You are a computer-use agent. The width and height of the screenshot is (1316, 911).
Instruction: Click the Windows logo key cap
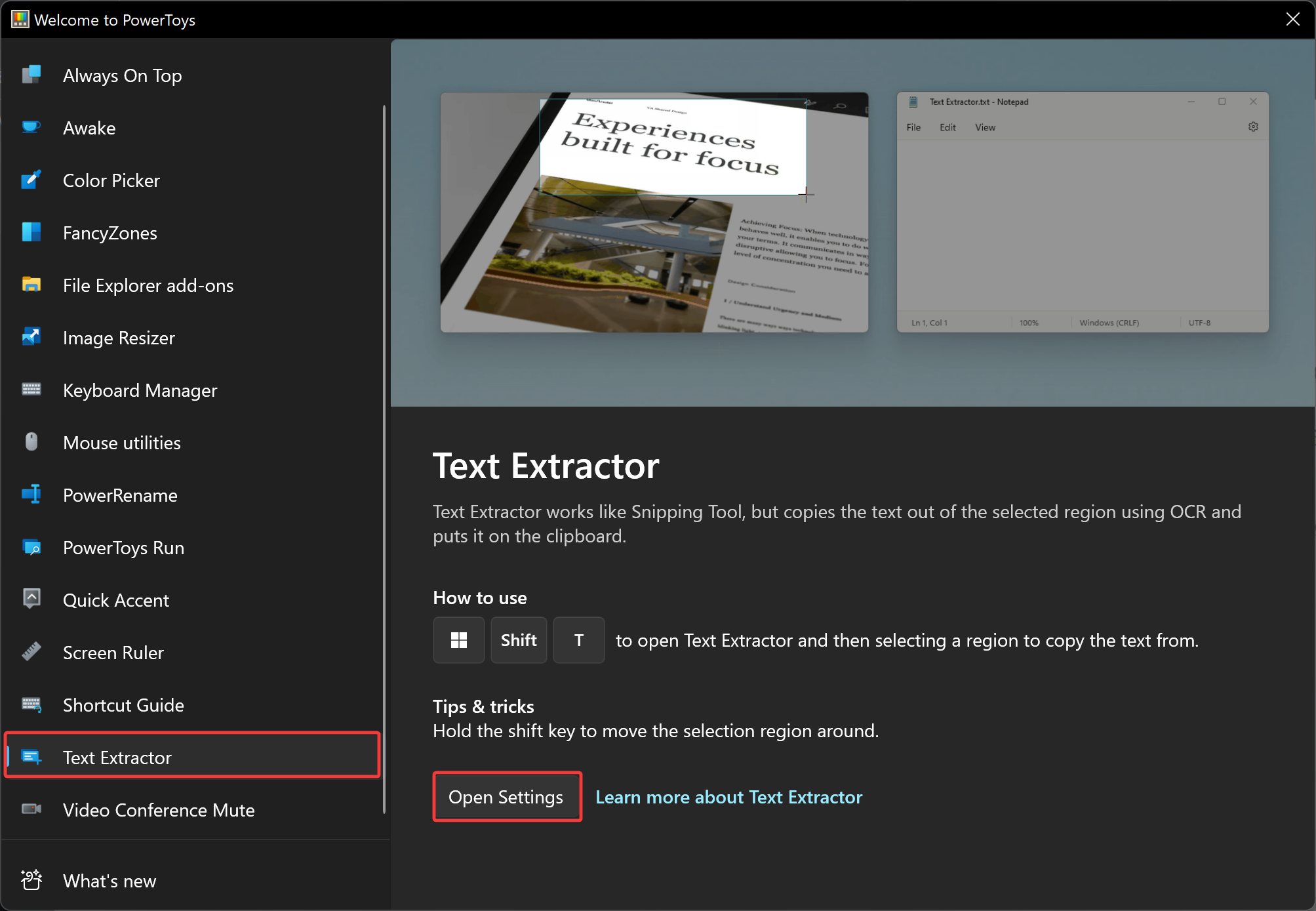pos(459,640)
